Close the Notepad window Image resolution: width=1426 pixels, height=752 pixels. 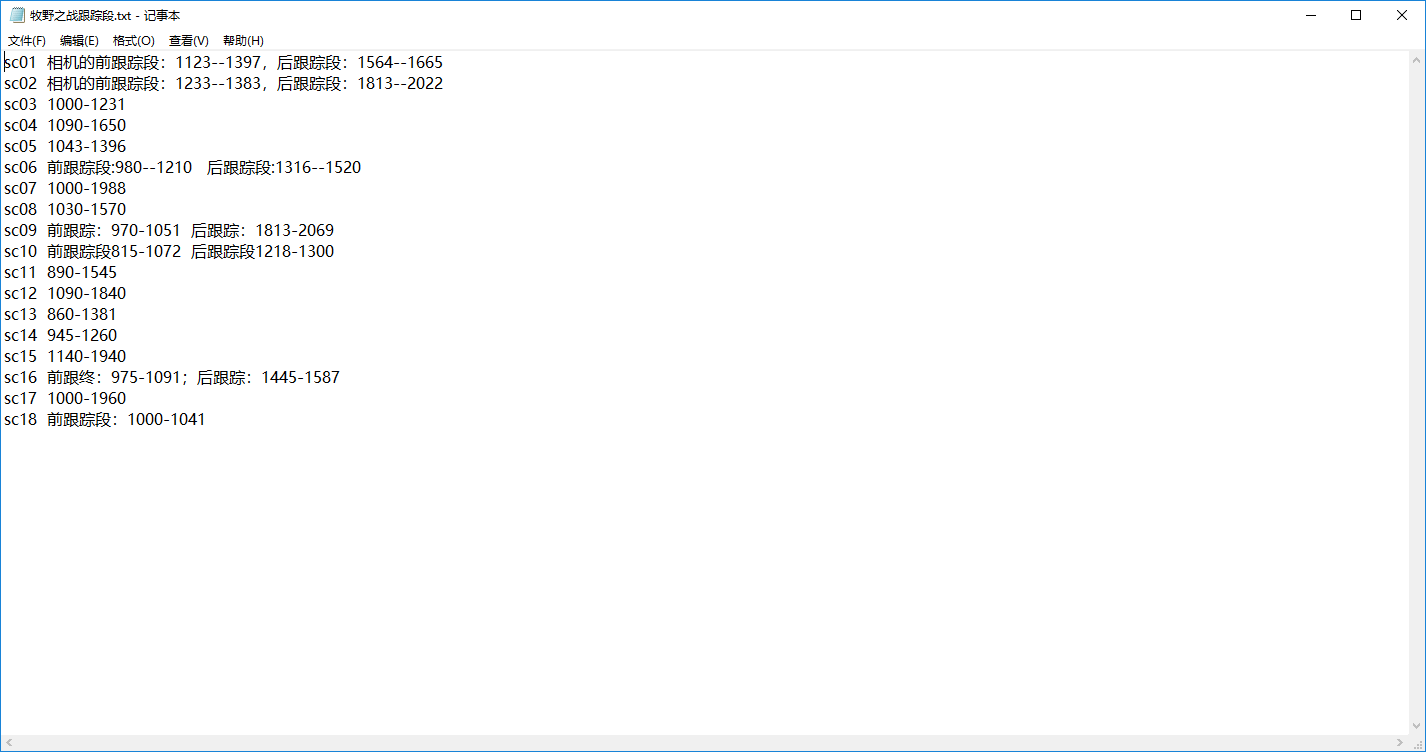click(1402, 15)
